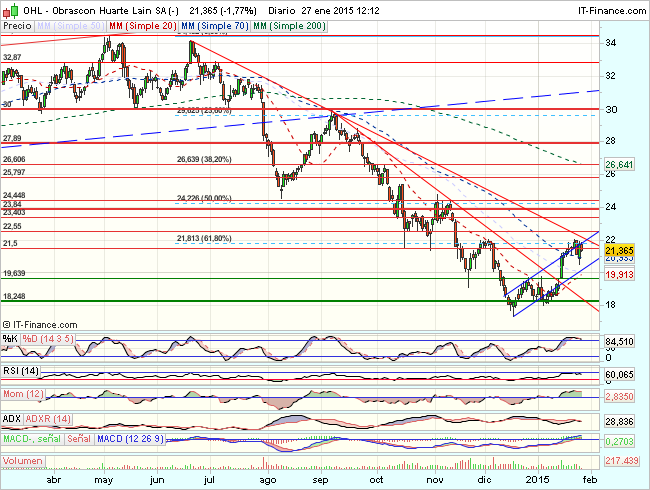This screenshot has width=650, height=490.
Task: Click the MM (Simple 200) legend tag
Action: [290, 23]
